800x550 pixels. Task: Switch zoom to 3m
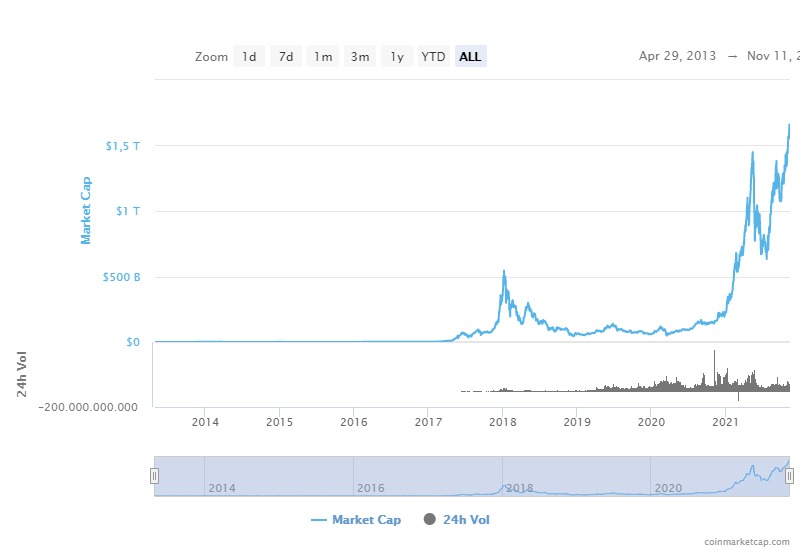(x=360, y=57)
